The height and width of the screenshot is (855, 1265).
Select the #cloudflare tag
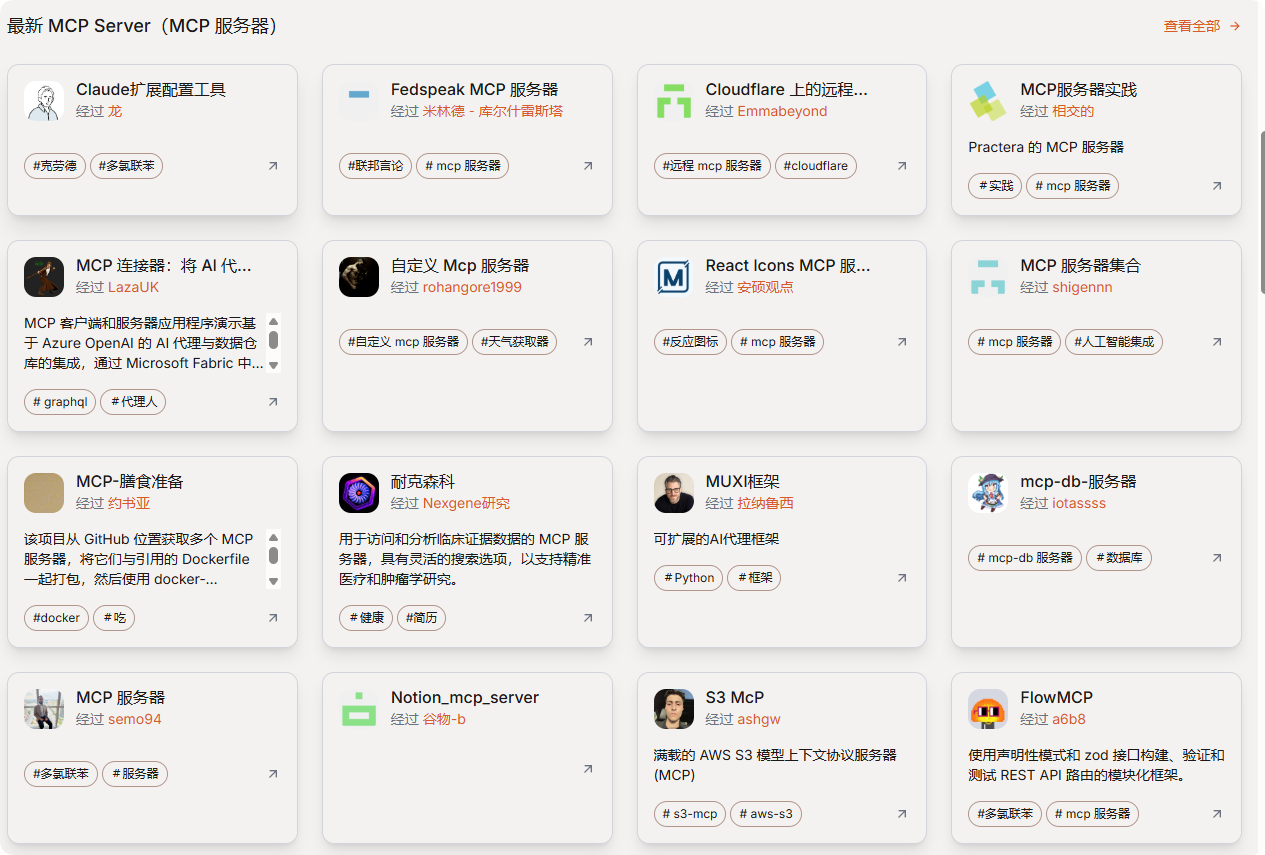(x=815, y=166)
